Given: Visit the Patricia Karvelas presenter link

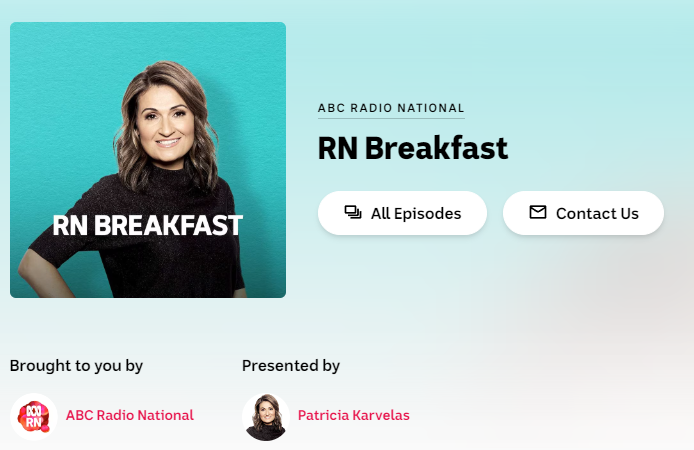Looking at the screenshot, I should click(x=354, y=415).
